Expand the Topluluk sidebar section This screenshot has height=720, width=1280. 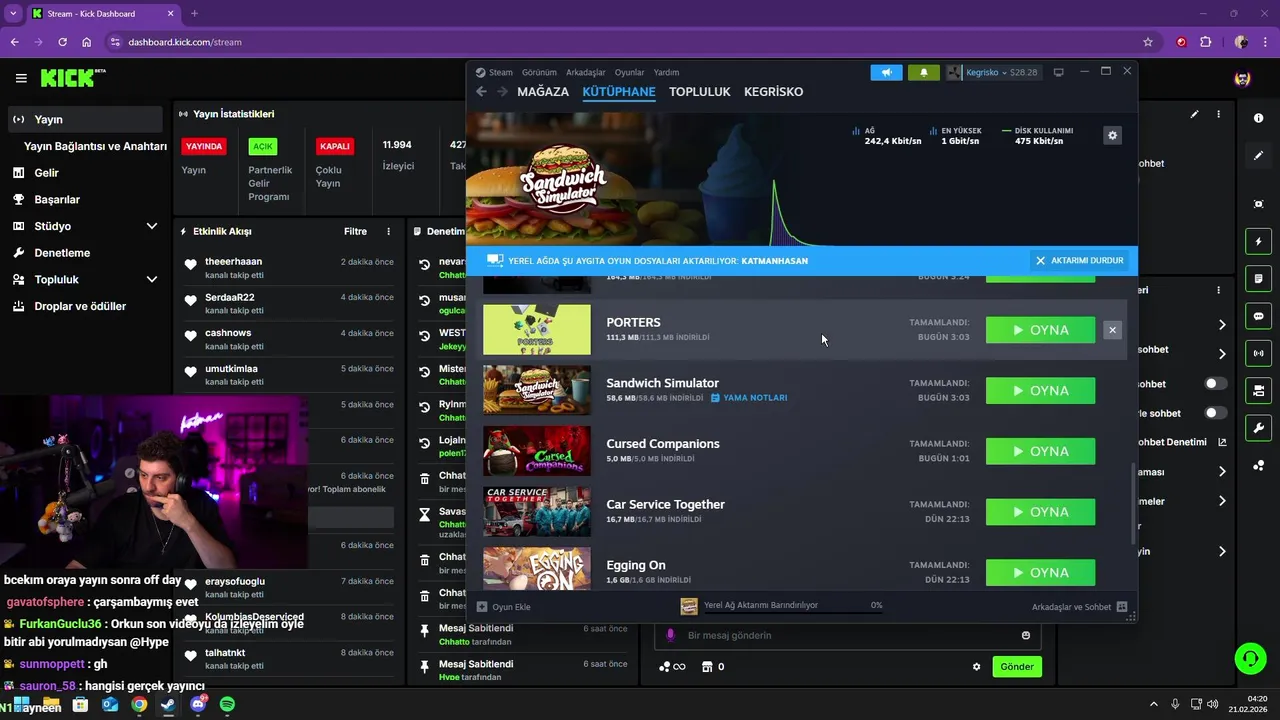(x=152, y=279)
